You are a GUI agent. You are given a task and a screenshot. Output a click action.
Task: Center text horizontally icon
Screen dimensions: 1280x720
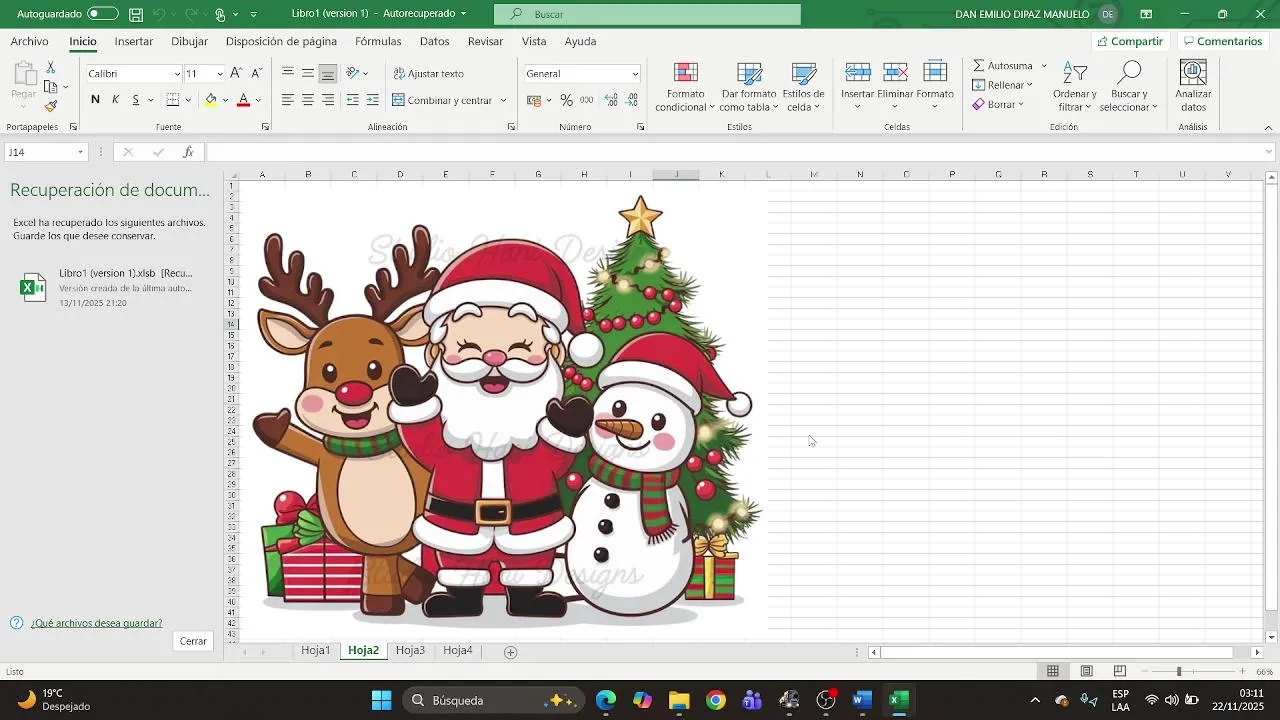(x=308, y=100)
